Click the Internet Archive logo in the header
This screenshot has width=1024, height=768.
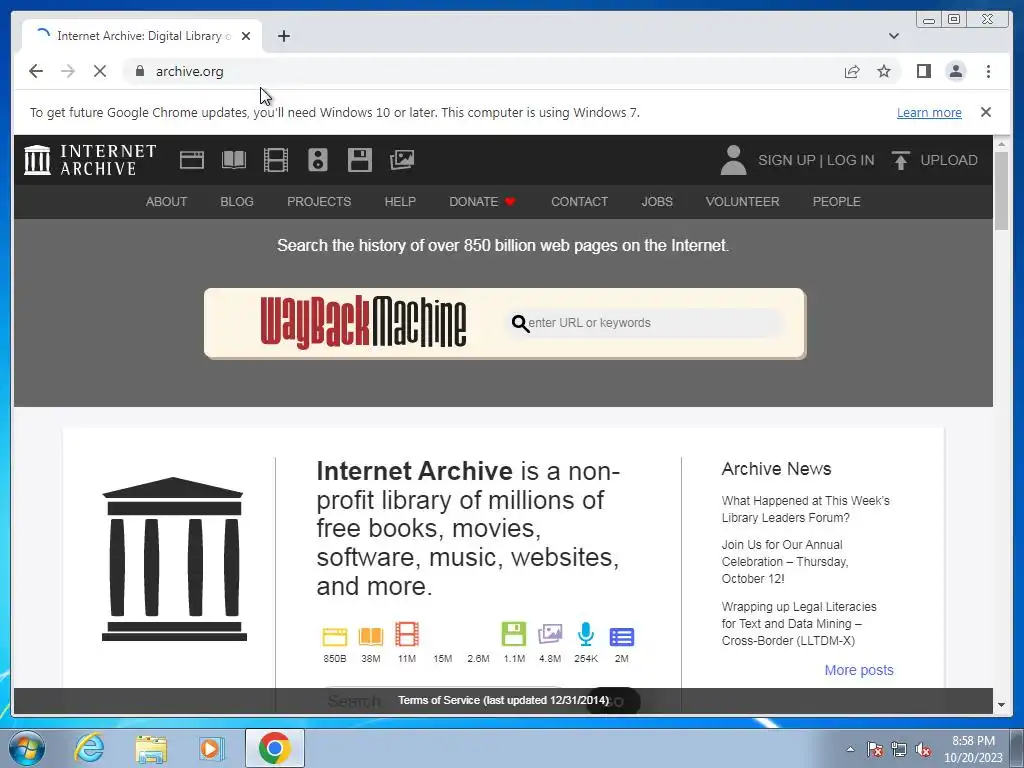coord(90,160)
